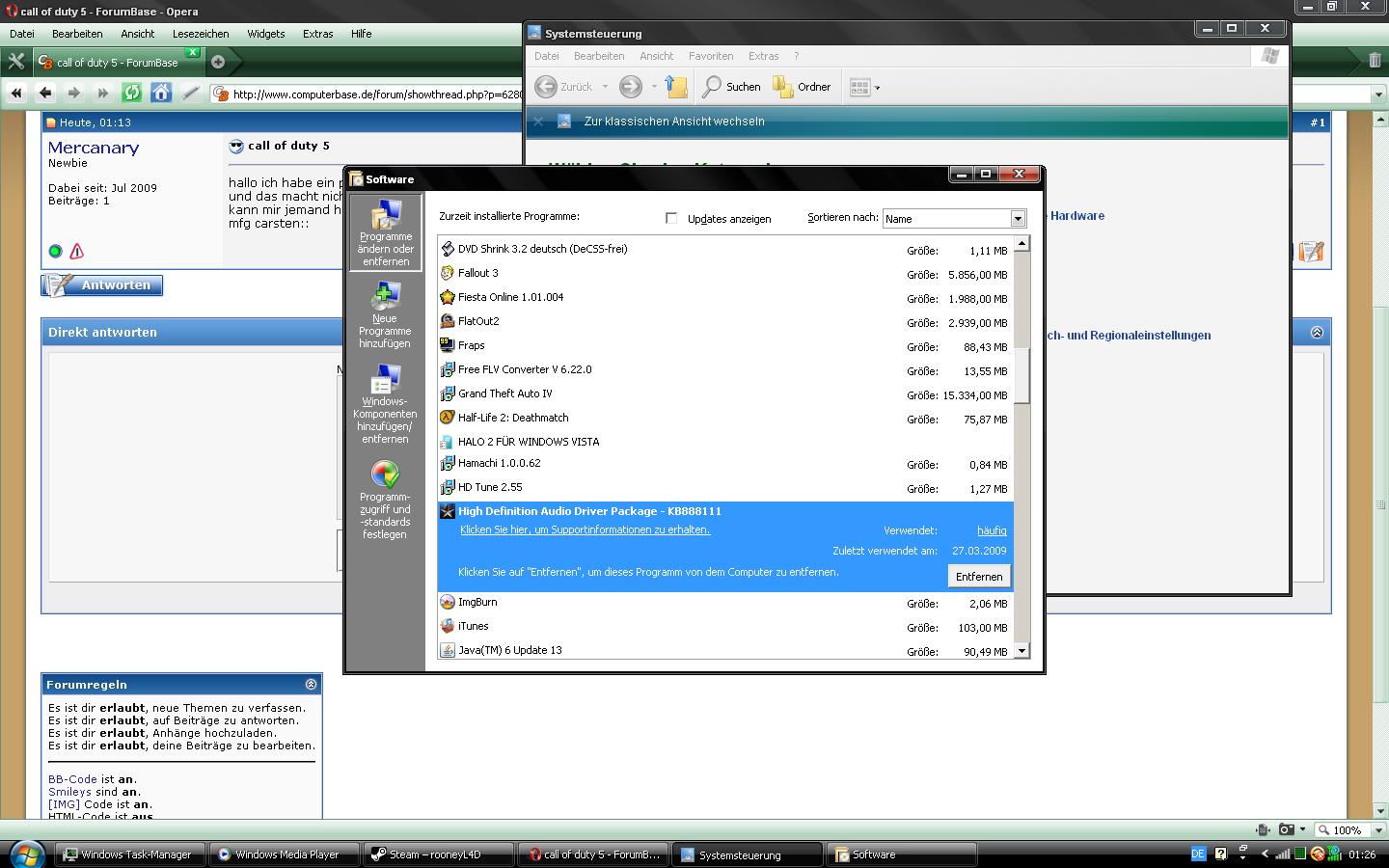The image size is (1389, 868).
Task: Collapse the Forumregeln box
Action: (311, 684)
